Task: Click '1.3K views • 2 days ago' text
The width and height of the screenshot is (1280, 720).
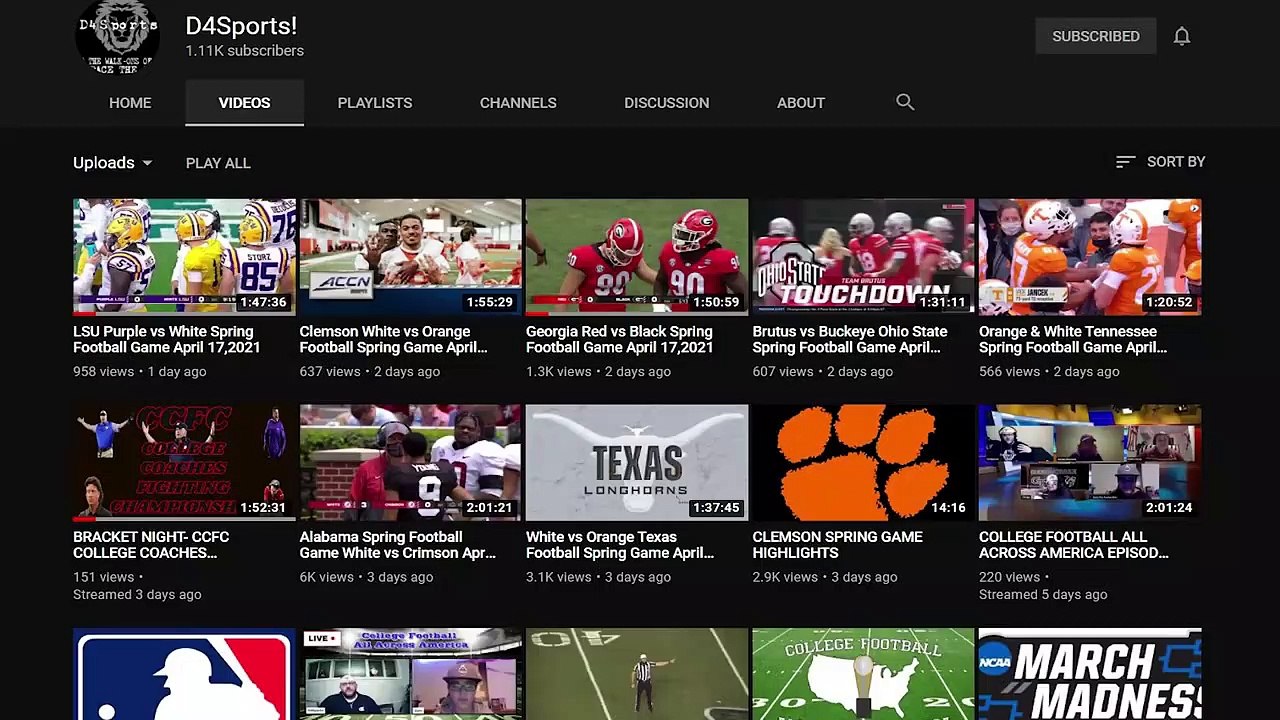Action: coord(598,371)
